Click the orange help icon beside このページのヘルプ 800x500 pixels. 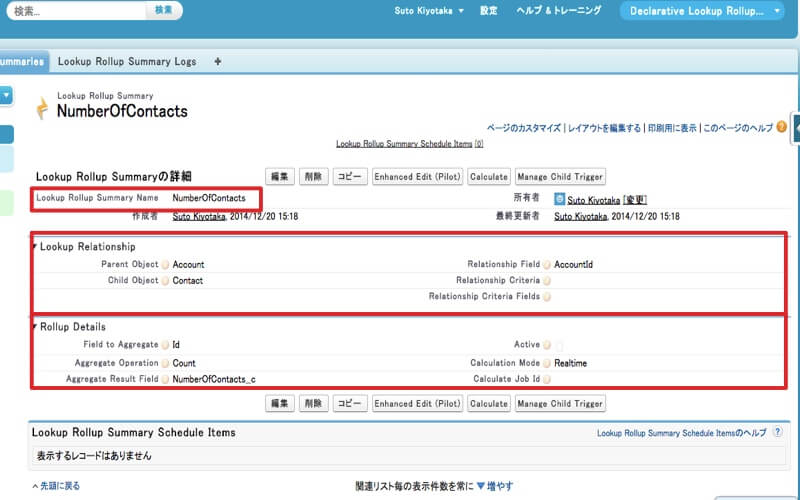[781, 127]
